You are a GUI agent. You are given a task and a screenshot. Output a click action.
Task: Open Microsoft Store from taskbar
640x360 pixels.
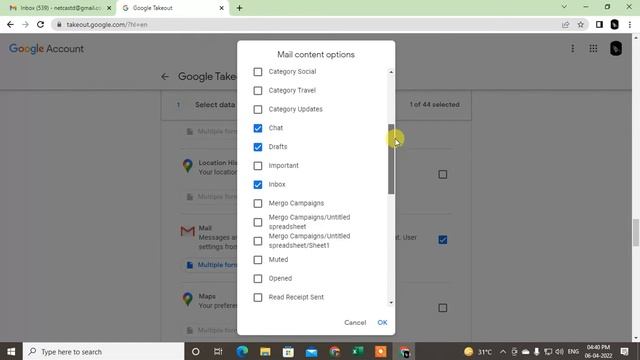(288, 351)
